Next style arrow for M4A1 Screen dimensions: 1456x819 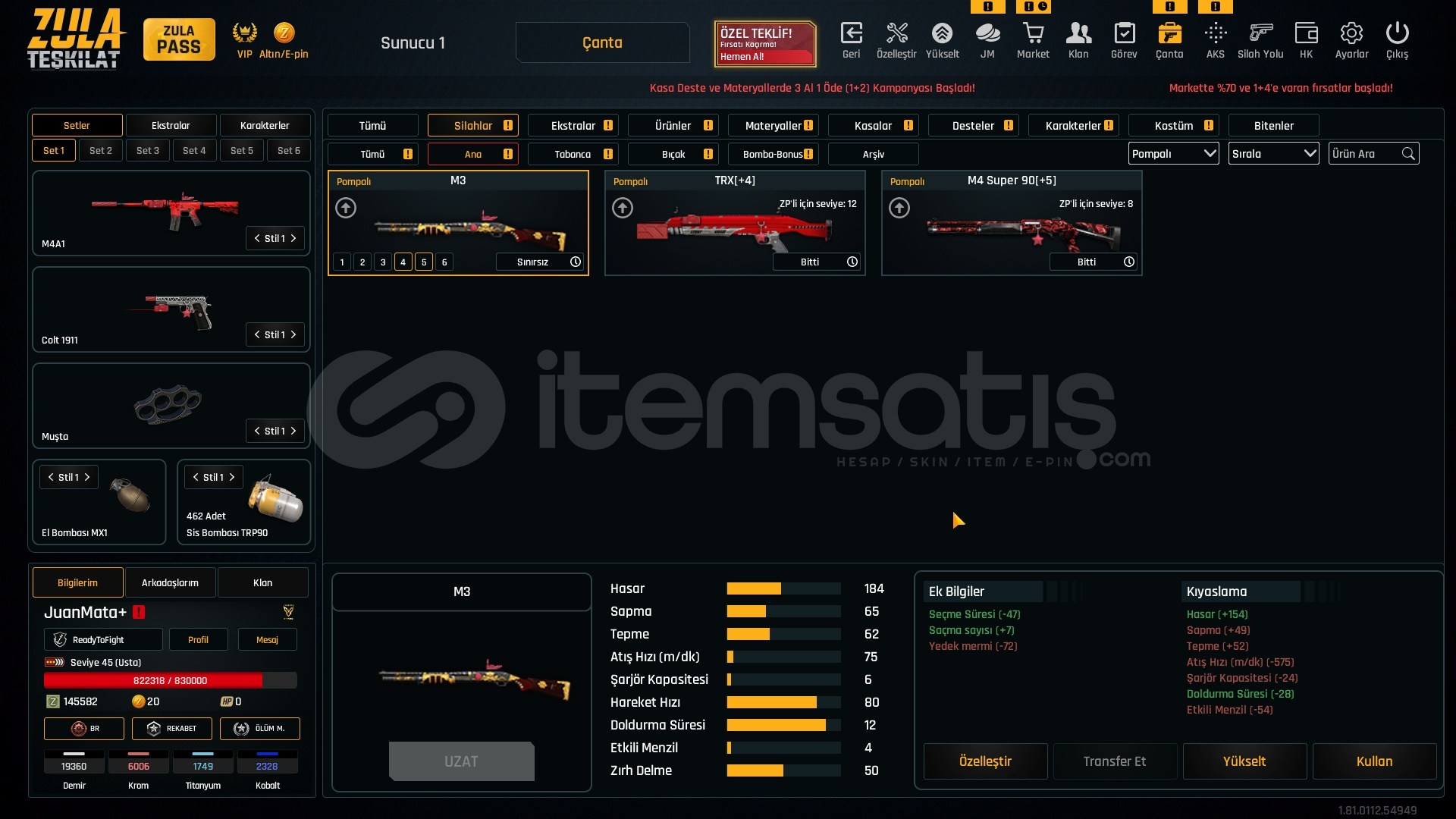click(x=293, y=238)
